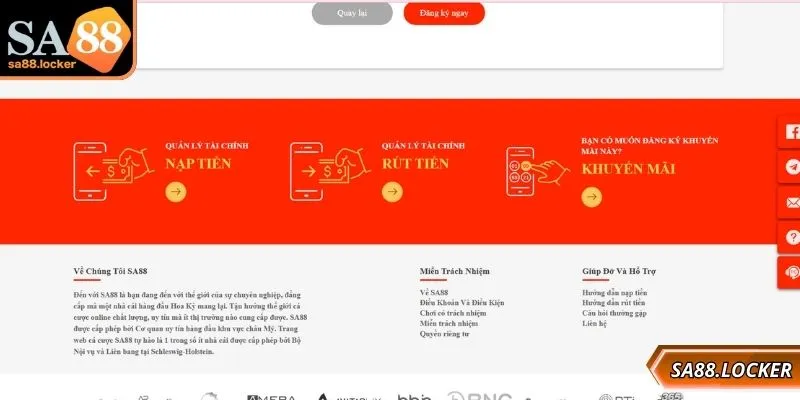Open Câu hỏi thường gặp link
Image resolution: width=800 pixels, height=400 pixels.
point(614,313)
